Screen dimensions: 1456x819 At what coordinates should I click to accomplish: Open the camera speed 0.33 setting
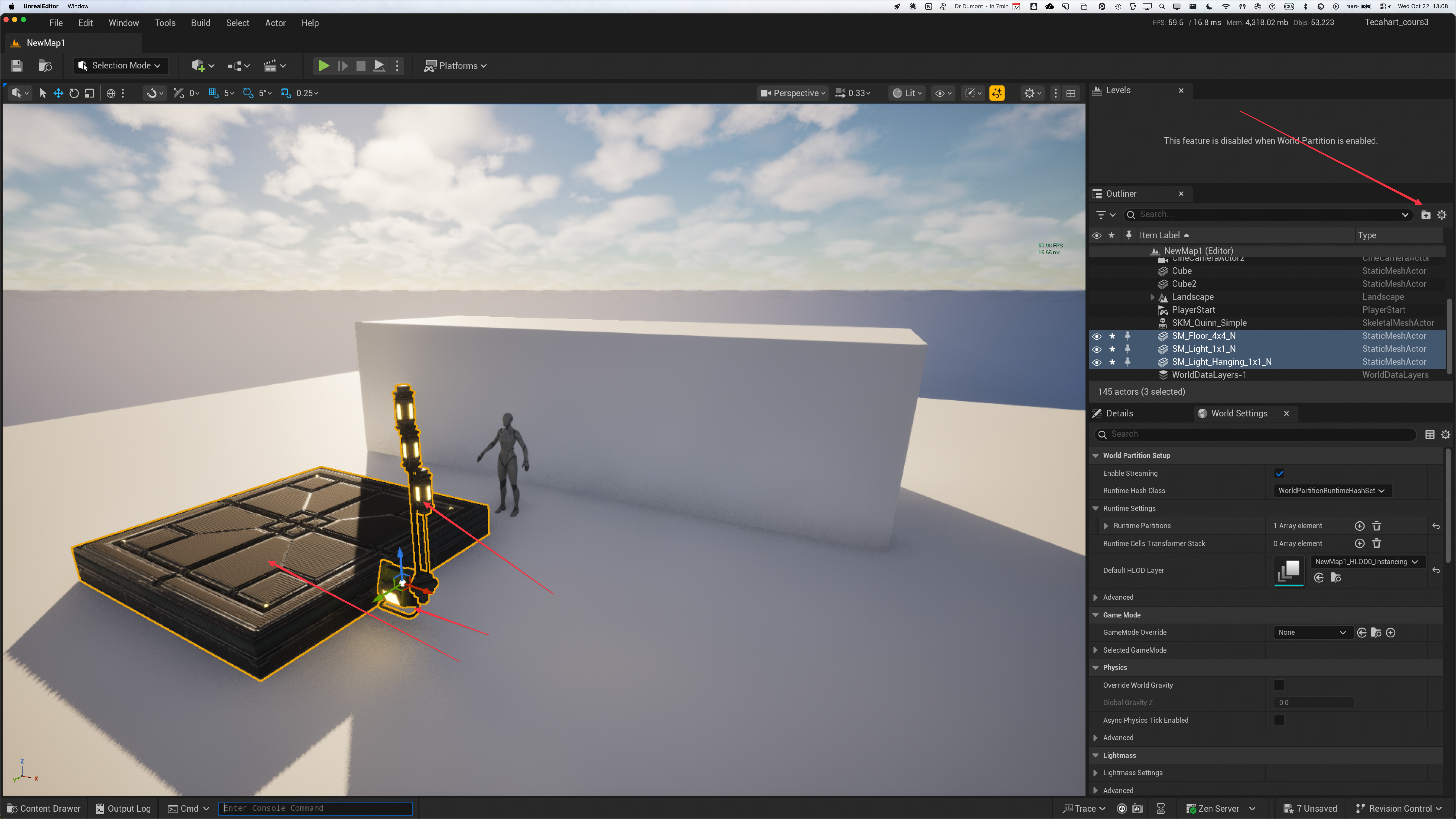click(853, 93)
